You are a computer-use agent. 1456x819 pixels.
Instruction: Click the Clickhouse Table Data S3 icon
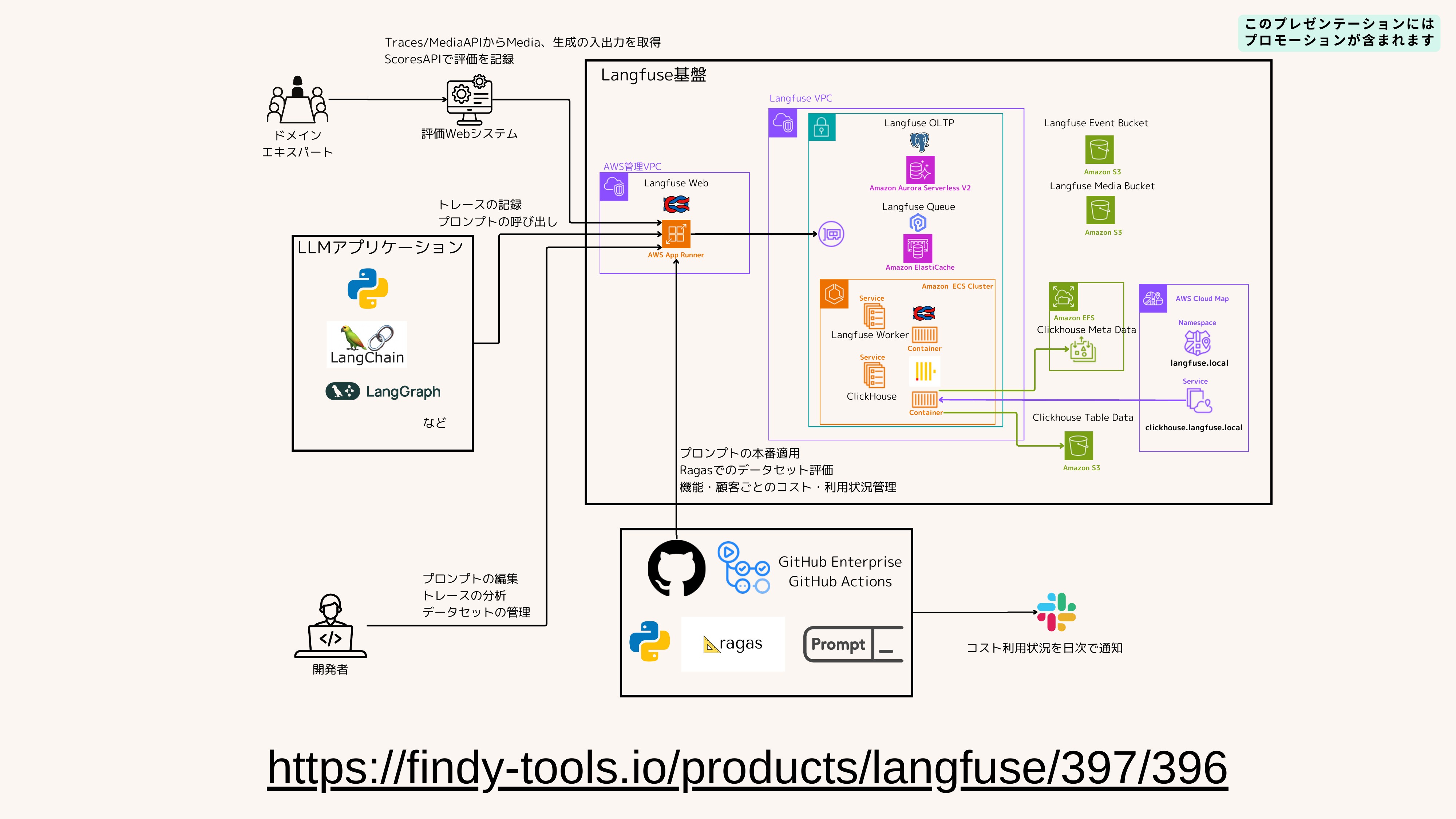[1079, 446]
